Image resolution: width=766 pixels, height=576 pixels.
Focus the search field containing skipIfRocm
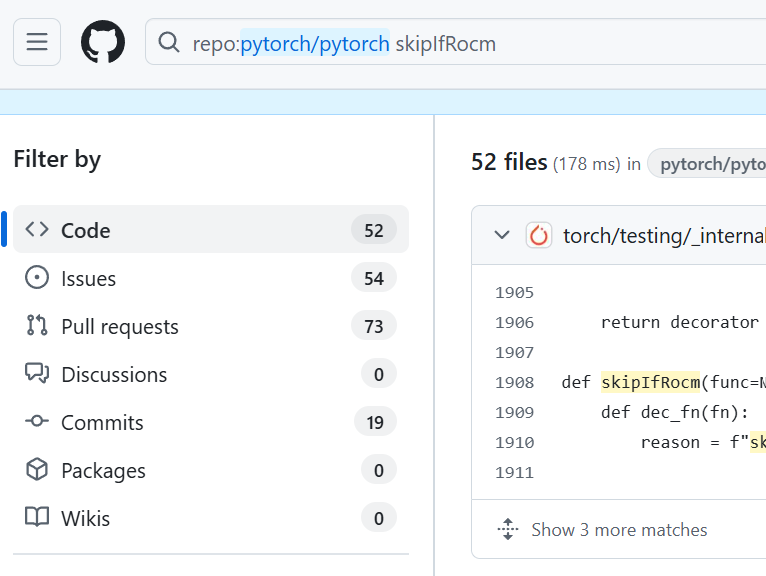455,42
